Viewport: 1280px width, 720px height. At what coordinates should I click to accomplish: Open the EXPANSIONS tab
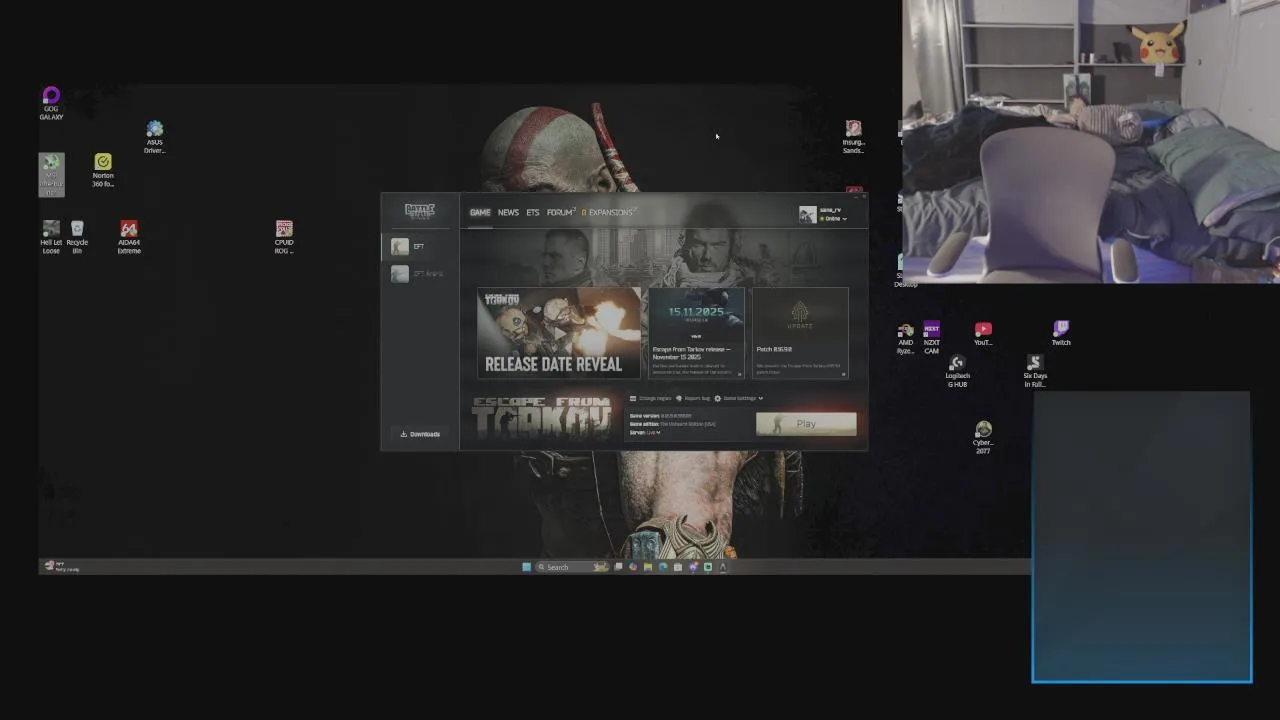(609, 212)
